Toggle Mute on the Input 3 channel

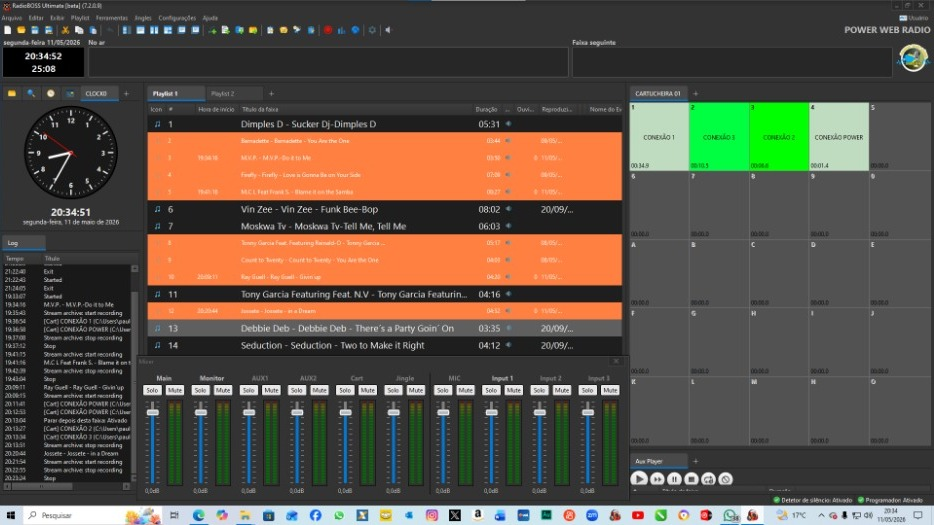tap(610, 390)
